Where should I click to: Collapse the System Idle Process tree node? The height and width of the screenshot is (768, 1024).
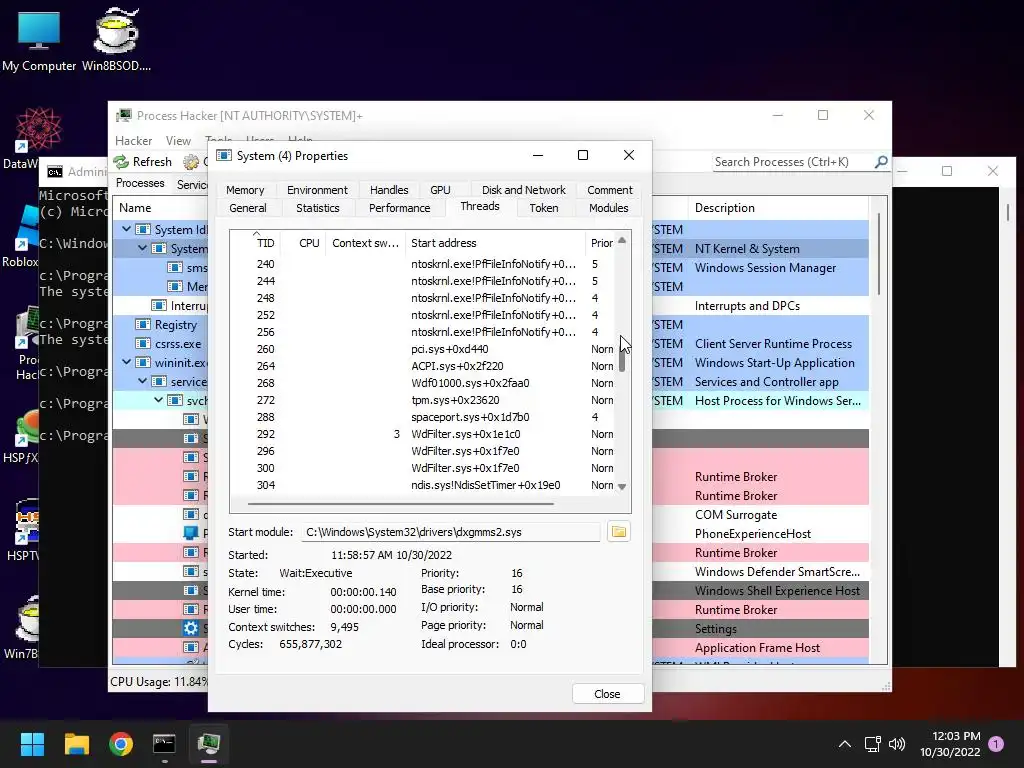[x=126, y=229]
